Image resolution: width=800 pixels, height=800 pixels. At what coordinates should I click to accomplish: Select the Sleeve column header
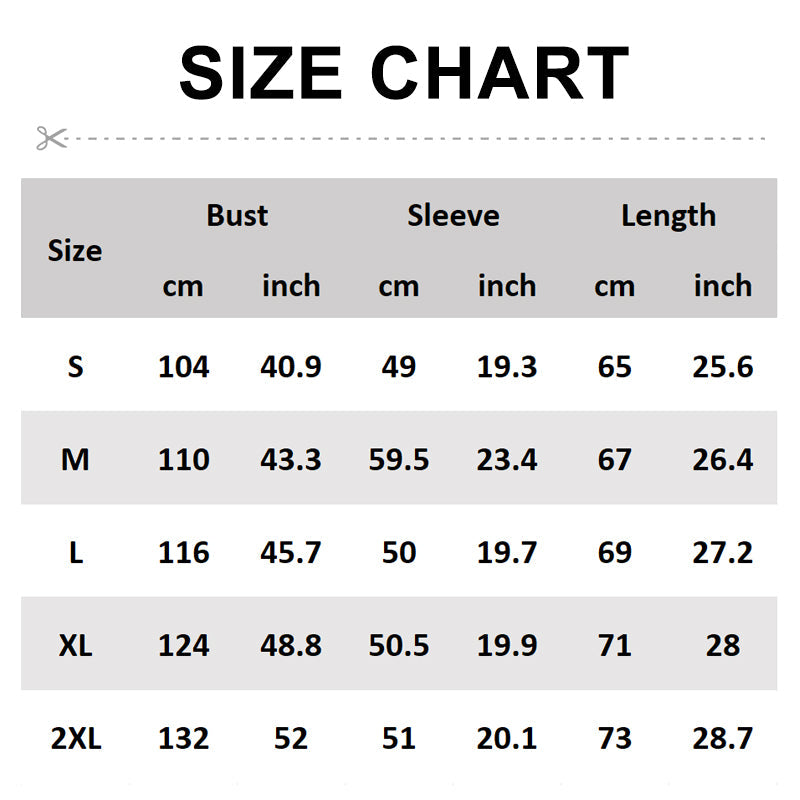click(453, 215)
